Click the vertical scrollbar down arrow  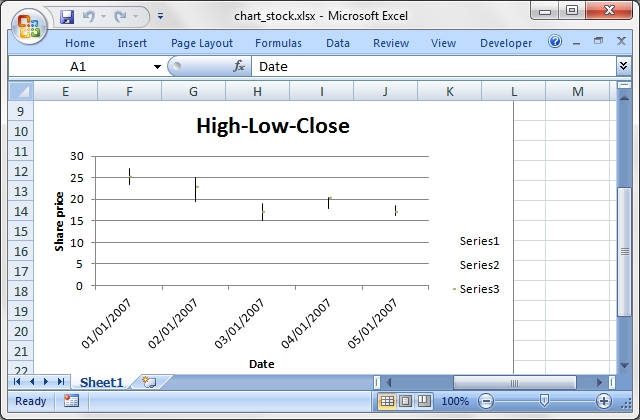coord(624,366)
